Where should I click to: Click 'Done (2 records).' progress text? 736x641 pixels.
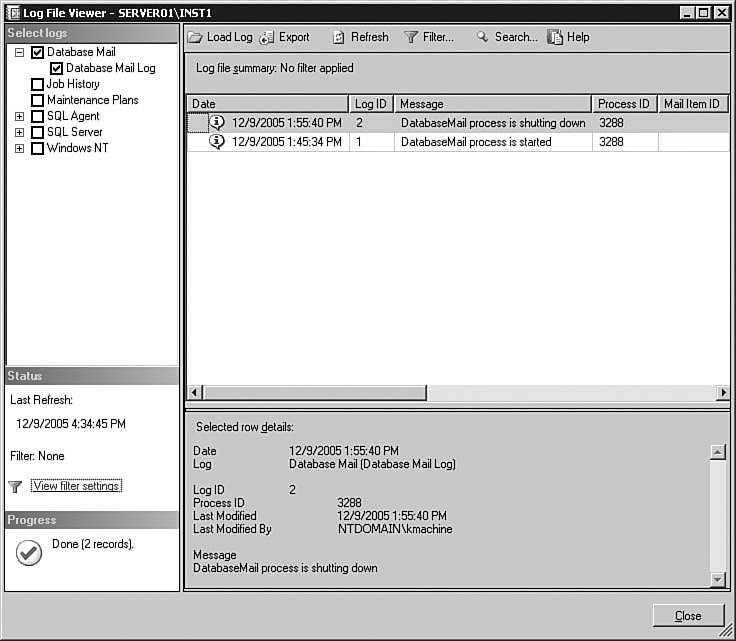click(x=93, y=544)
